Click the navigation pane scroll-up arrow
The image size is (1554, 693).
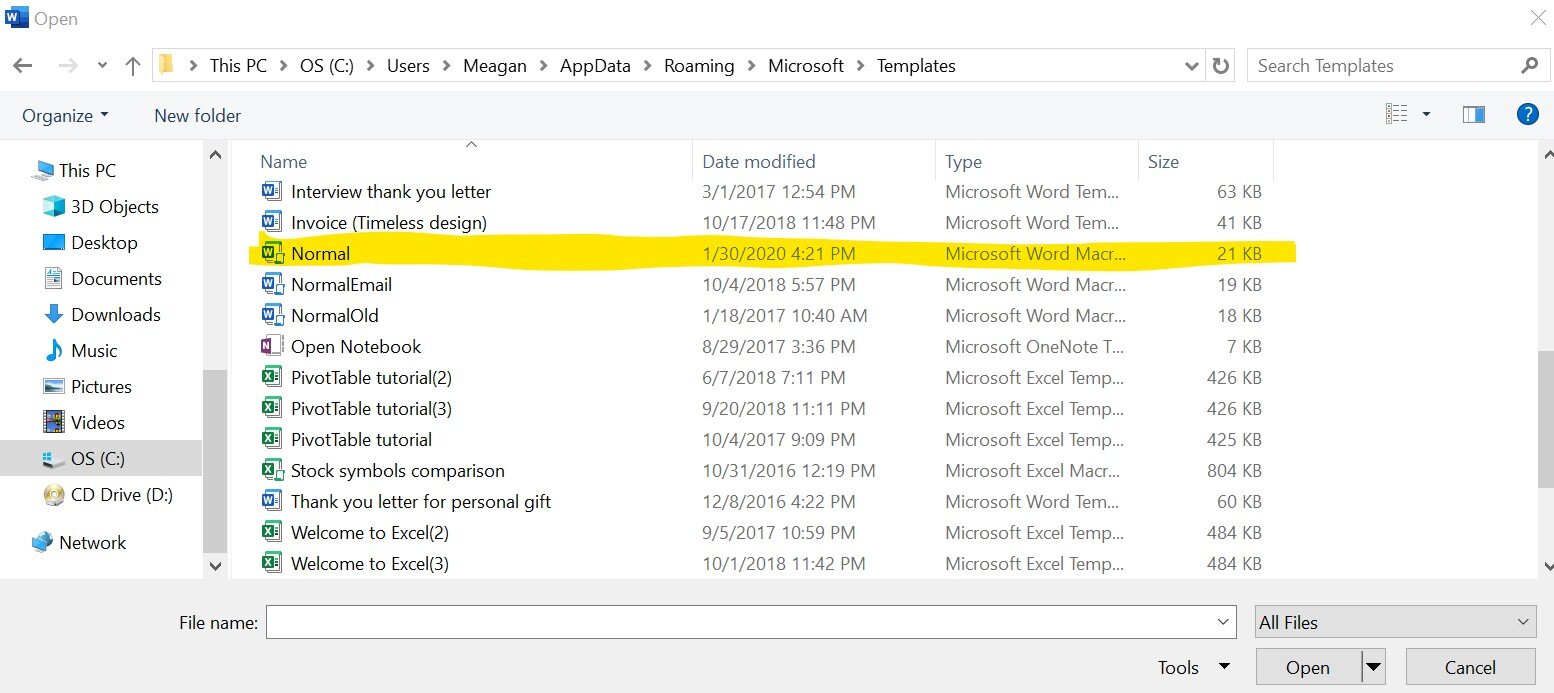click(x=215, y=155)
